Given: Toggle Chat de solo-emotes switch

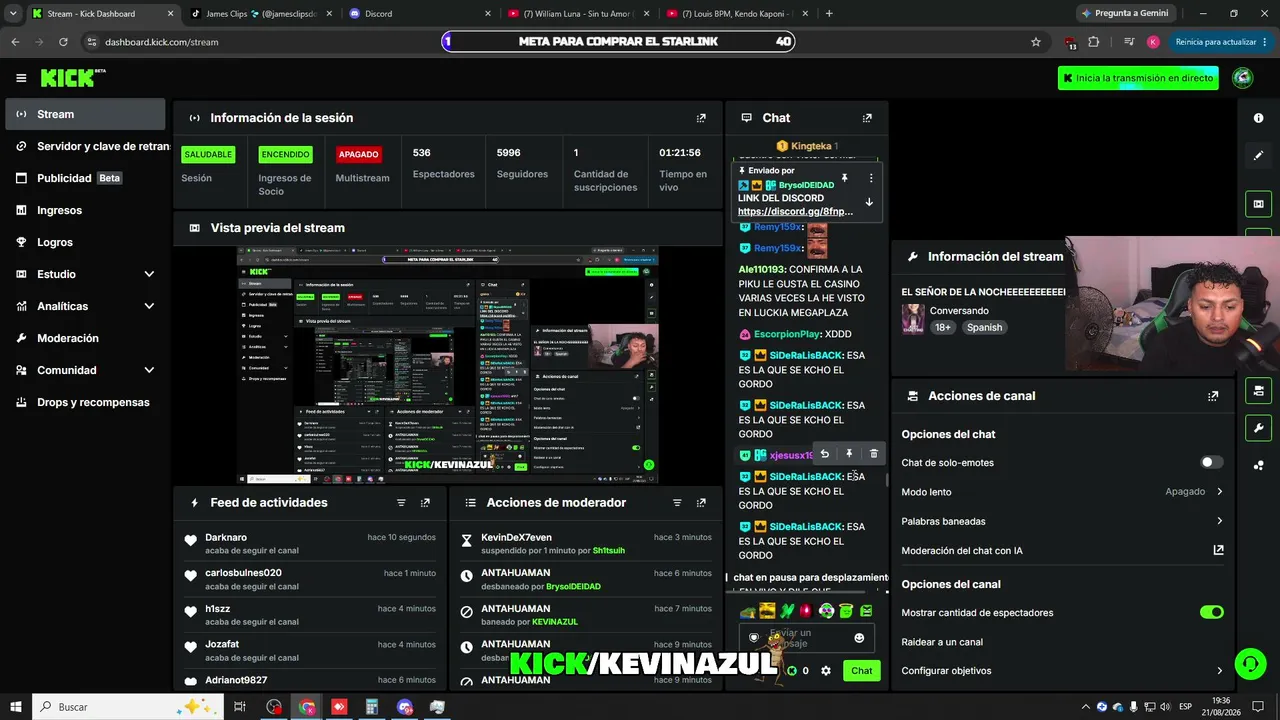Looking at the screenshot, I should [1211, 462].
